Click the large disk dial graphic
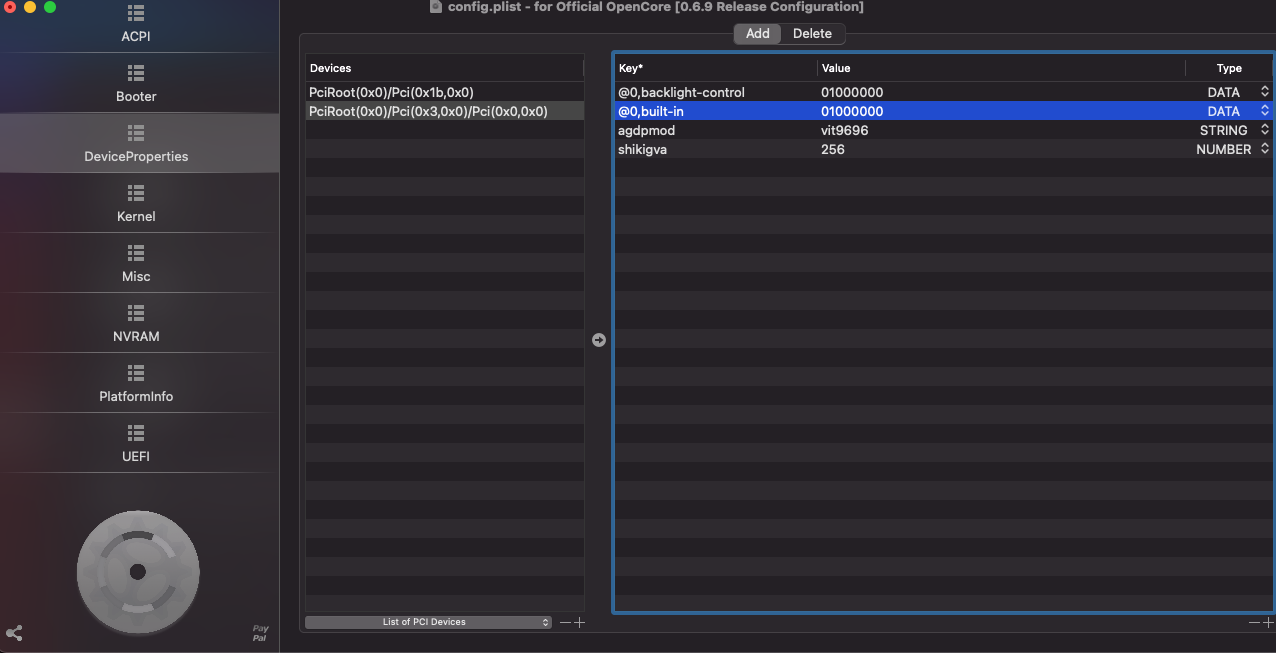This screenshot has width=1276, height=653. 138,571
